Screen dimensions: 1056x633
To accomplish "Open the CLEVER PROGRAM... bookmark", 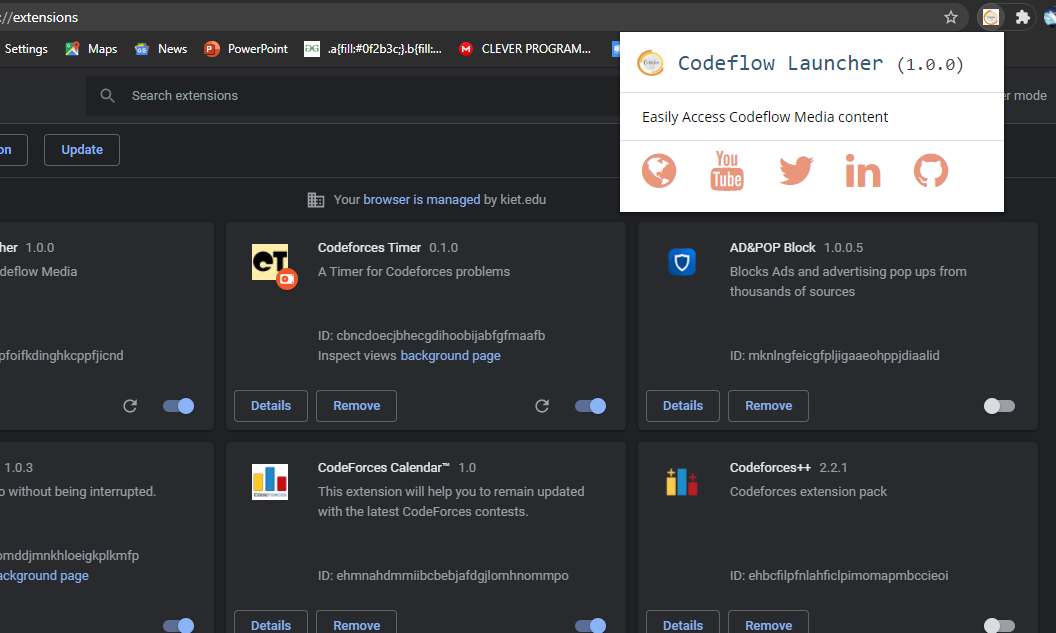I will [525, 49].
